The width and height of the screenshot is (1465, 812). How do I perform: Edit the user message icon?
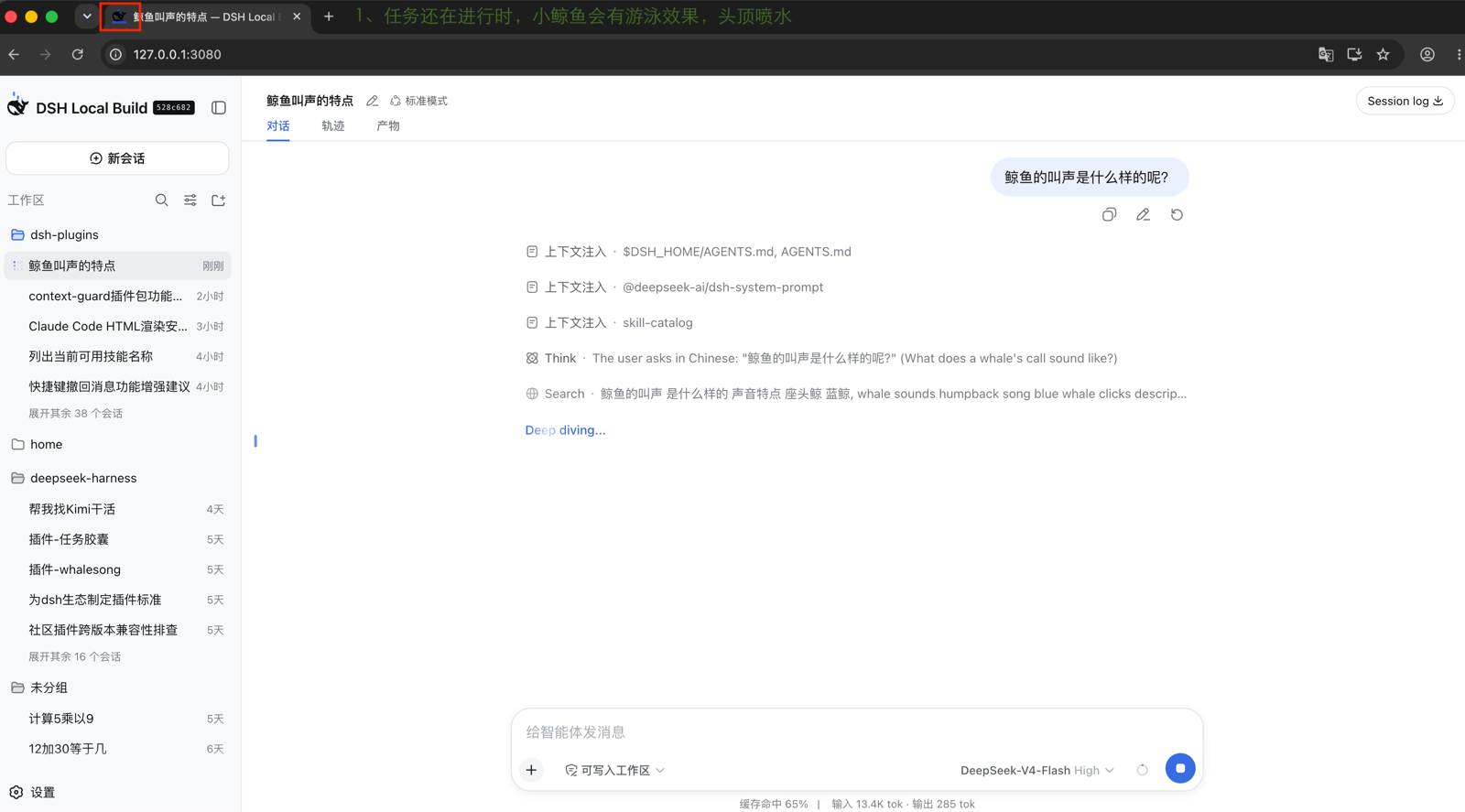click(1143, 214)
